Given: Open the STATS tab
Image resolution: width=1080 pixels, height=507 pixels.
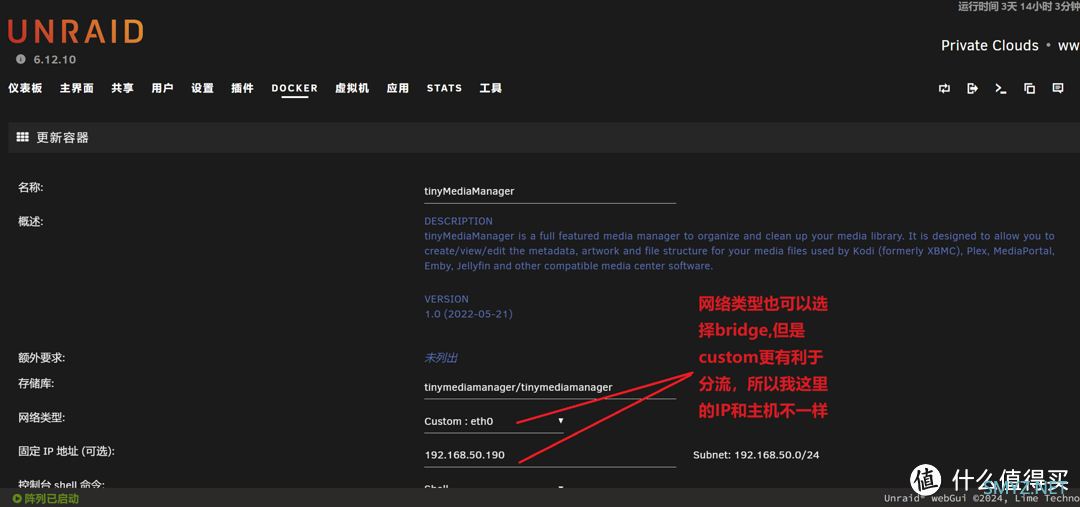Looking at the screenshot, I should [444, 88].
